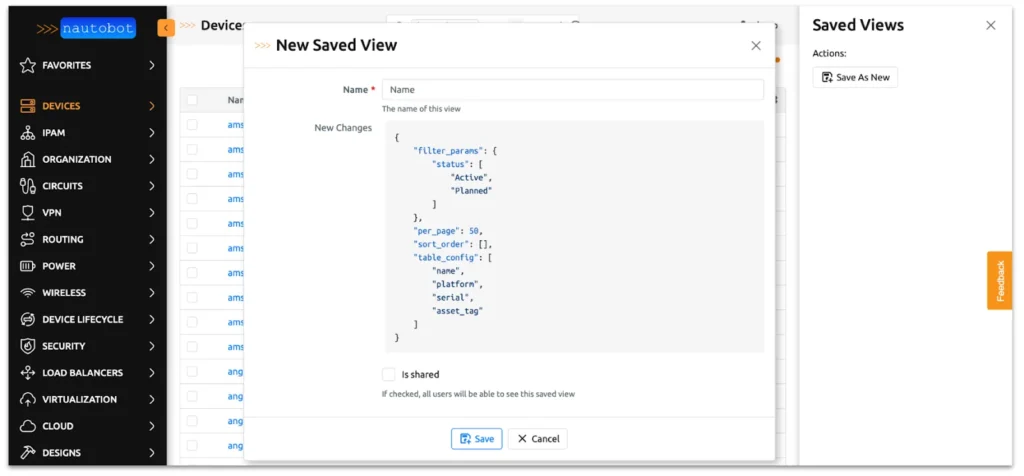The image size is (1024, 476).
Task: Expand the Wireless menu chevron
Action: 152,293
